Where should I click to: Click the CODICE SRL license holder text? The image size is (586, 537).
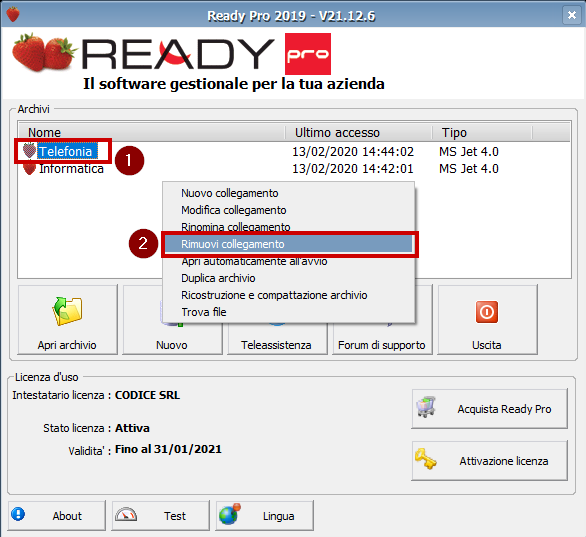point(147,395)
